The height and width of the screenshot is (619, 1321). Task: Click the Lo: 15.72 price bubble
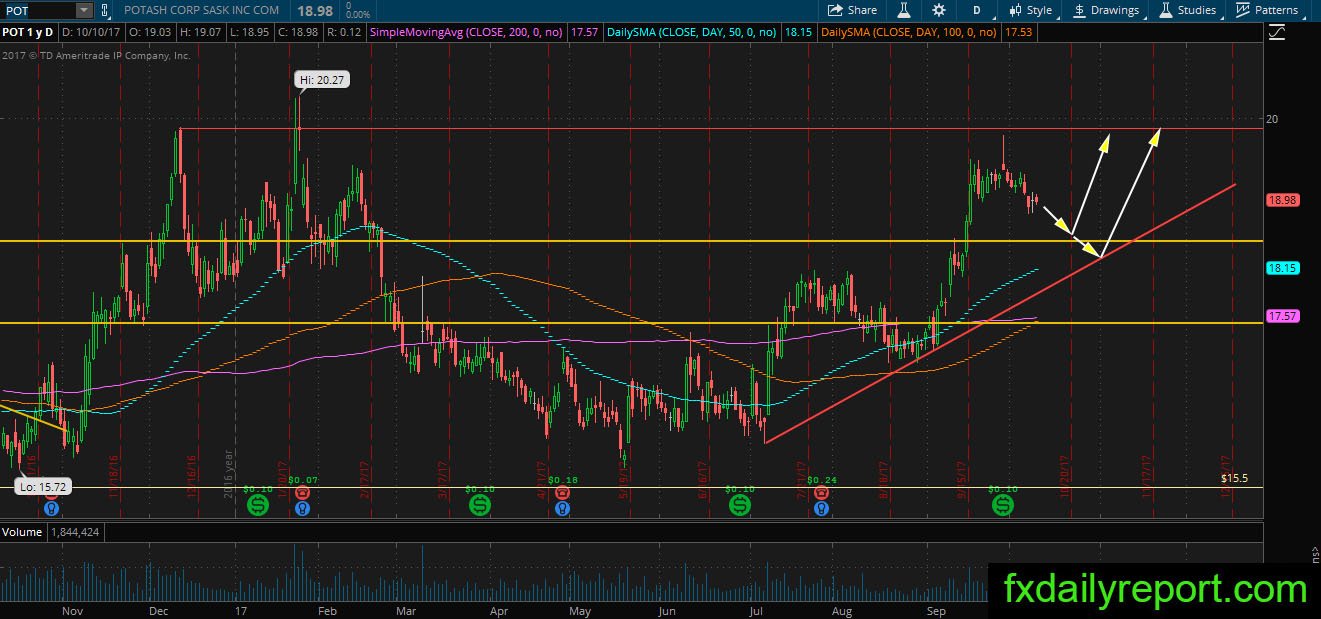(x=41, y=487)
